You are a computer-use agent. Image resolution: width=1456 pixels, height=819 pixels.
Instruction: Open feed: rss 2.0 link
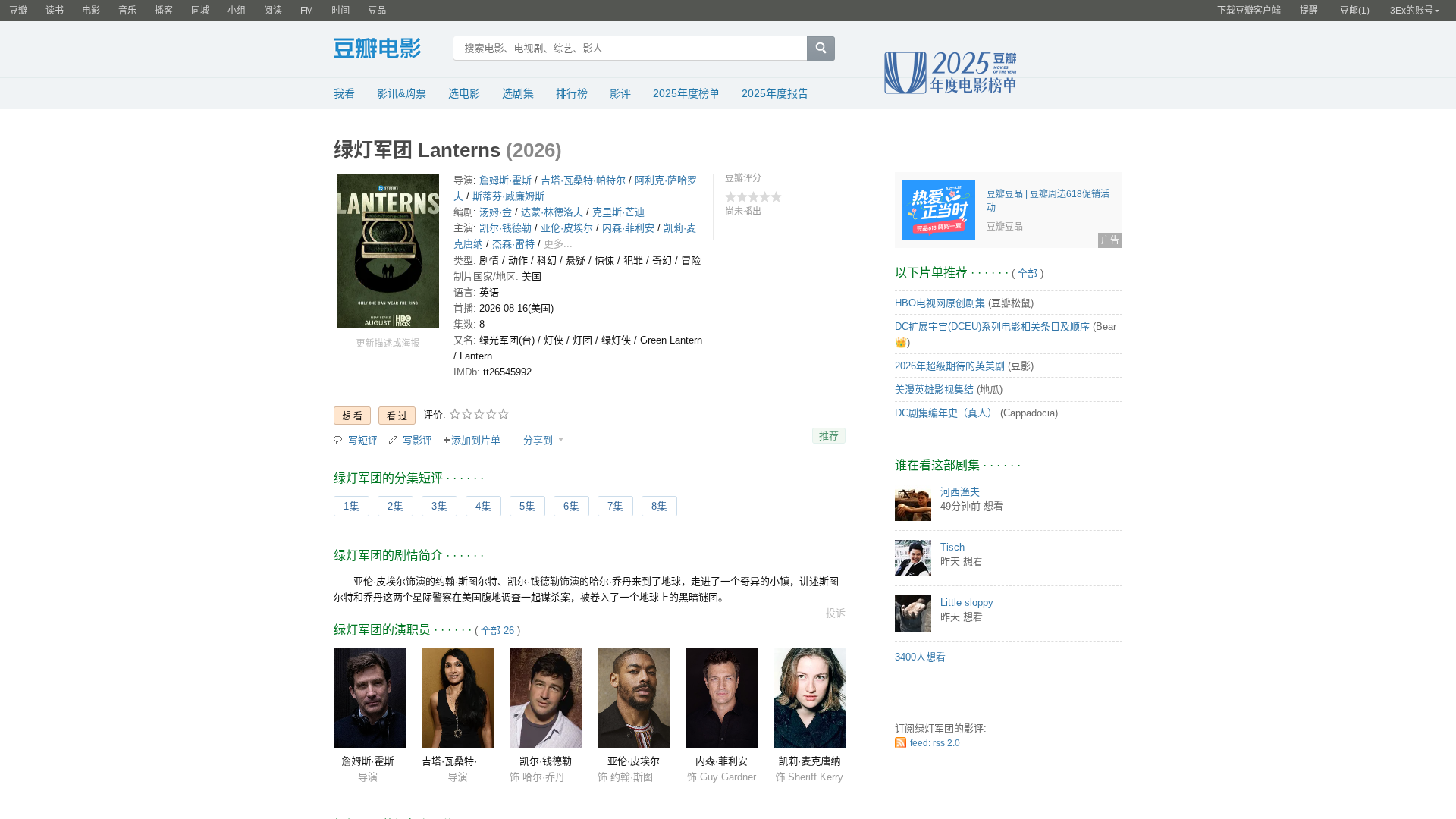coord(935,743)
